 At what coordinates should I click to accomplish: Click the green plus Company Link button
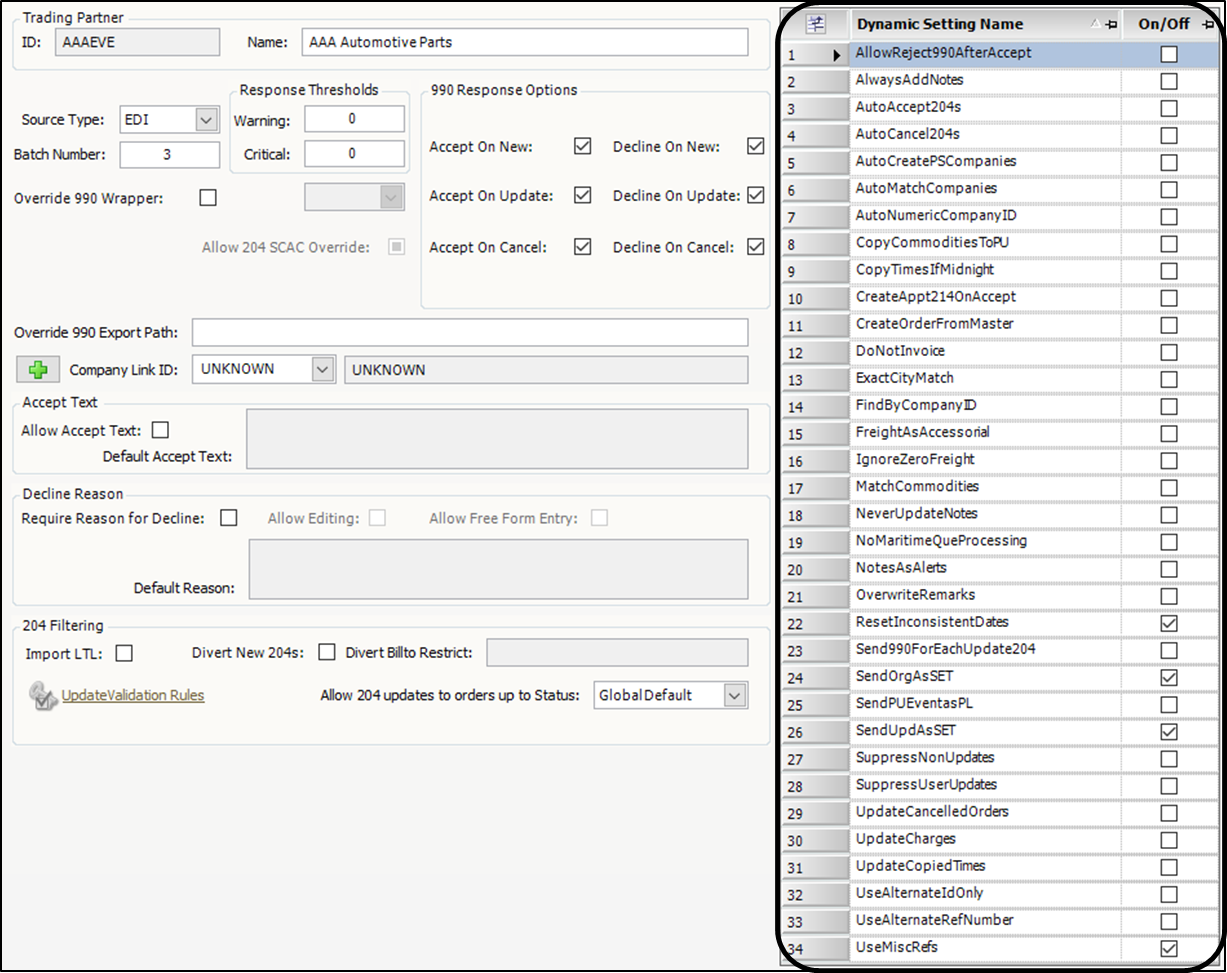coord(38,369)
